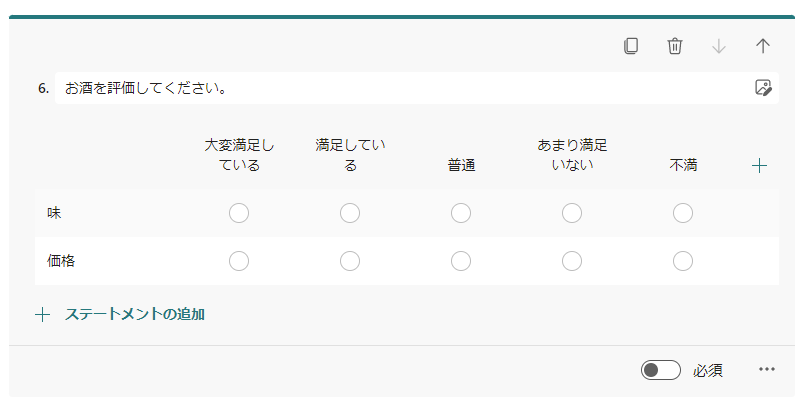The image size is (805, 406).
Task: Edit the 味 statement label
Action: click(55, 213)
